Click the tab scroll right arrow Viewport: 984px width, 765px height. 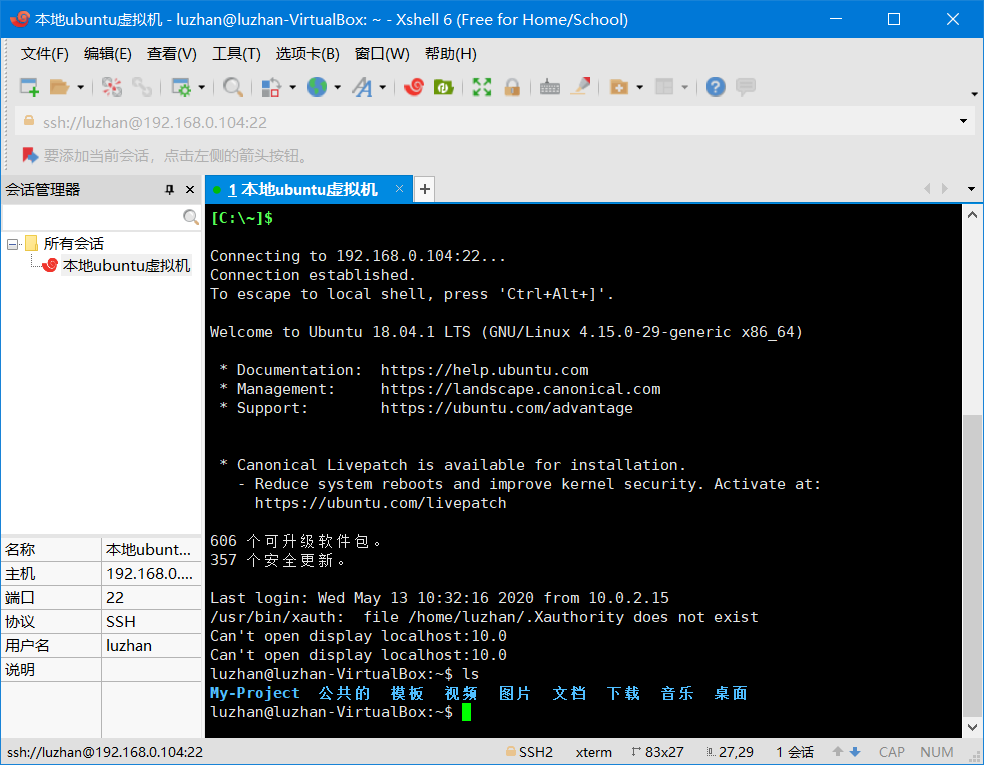944,189
